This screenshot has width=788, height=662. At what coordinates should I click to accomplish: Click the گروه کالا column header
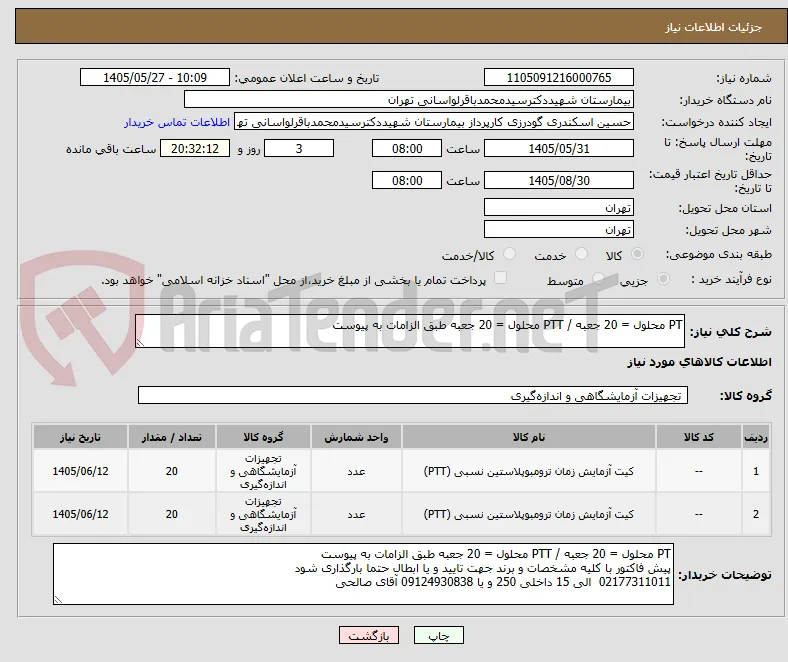point(263,437)
